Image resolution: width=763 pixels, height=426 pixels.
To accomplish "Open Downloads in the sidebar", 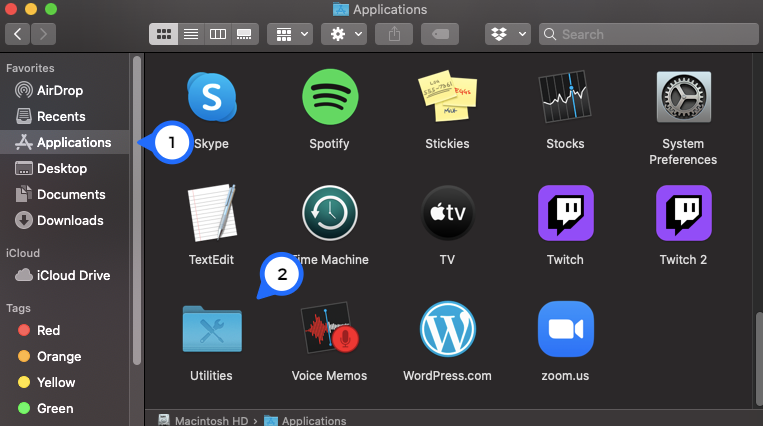I will (x=65, y=220).
